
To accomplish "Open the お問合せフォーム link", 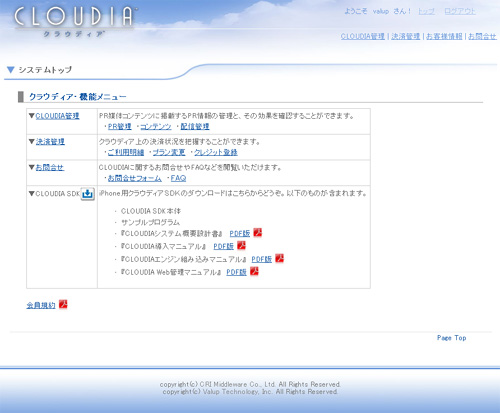I will point(135,178).
